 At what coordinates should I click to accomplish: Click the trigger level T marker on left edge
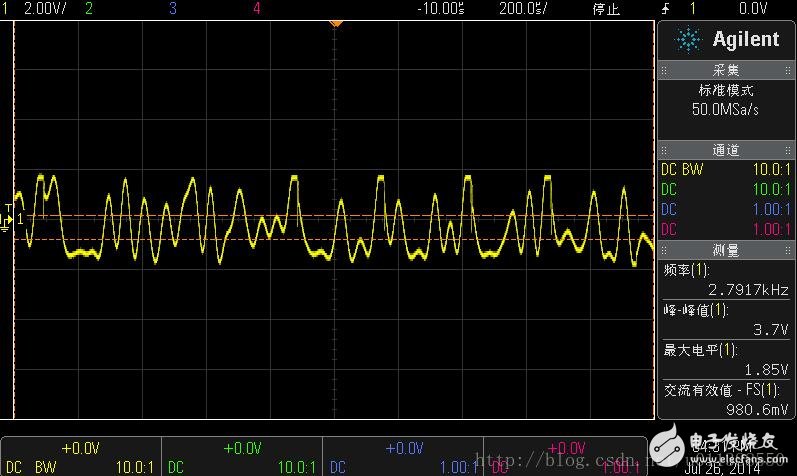pos(9,208)
